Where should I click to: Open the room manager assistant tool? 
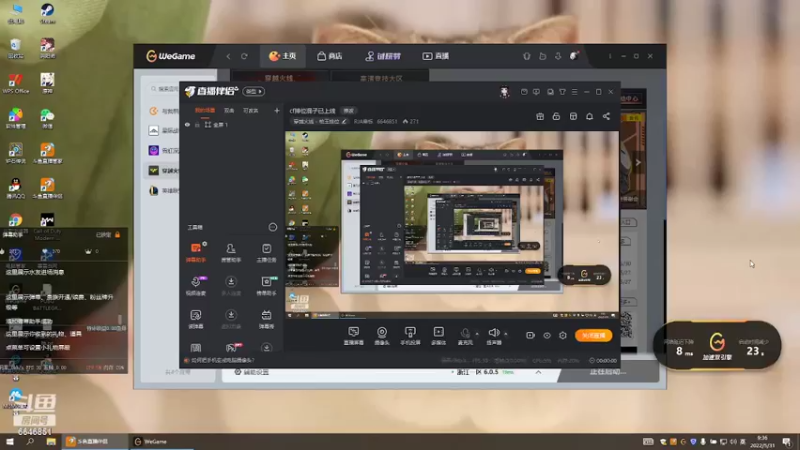(231, 252)
